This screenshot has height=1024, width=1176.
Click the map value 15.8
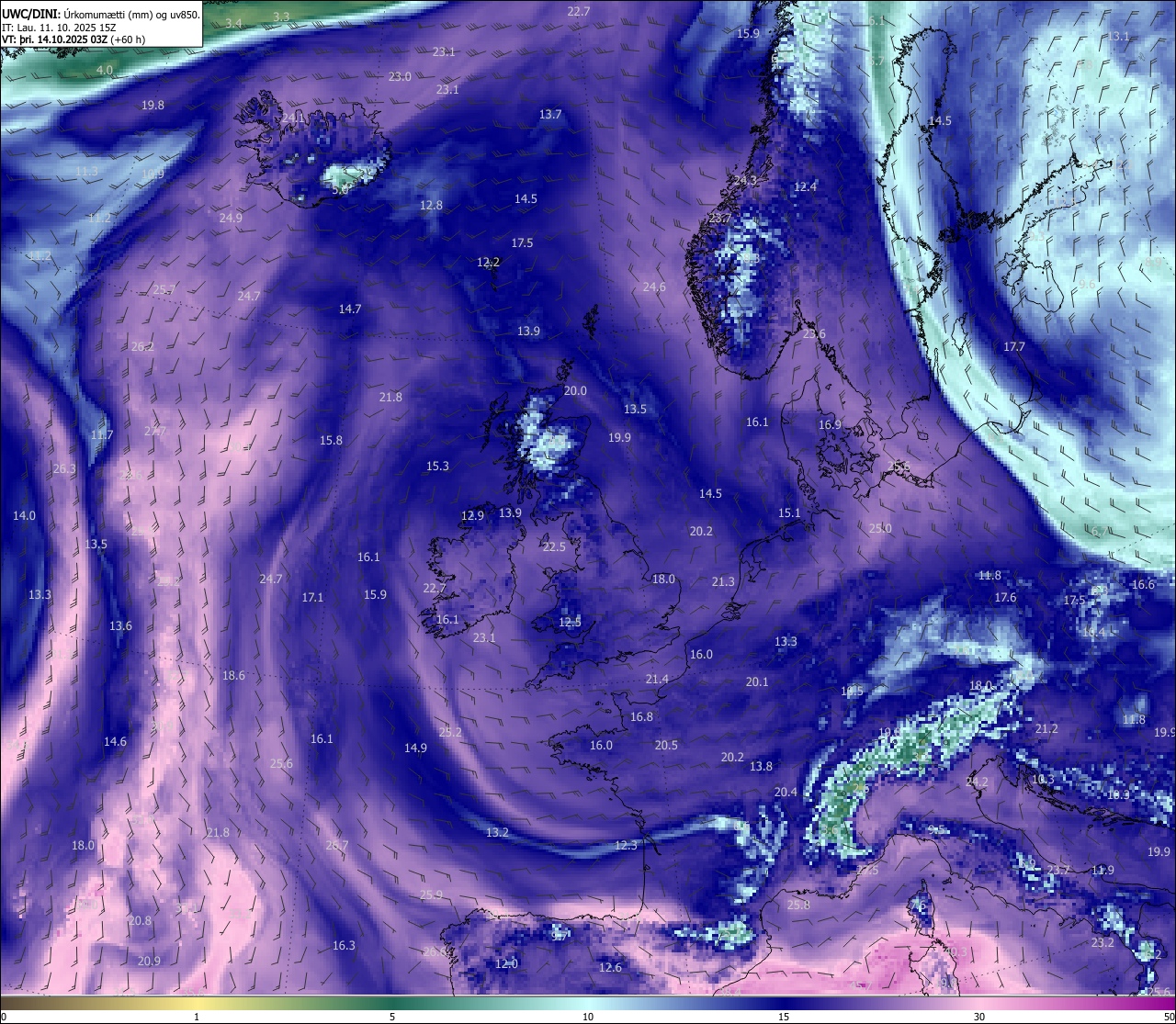[x=331, y=440]
